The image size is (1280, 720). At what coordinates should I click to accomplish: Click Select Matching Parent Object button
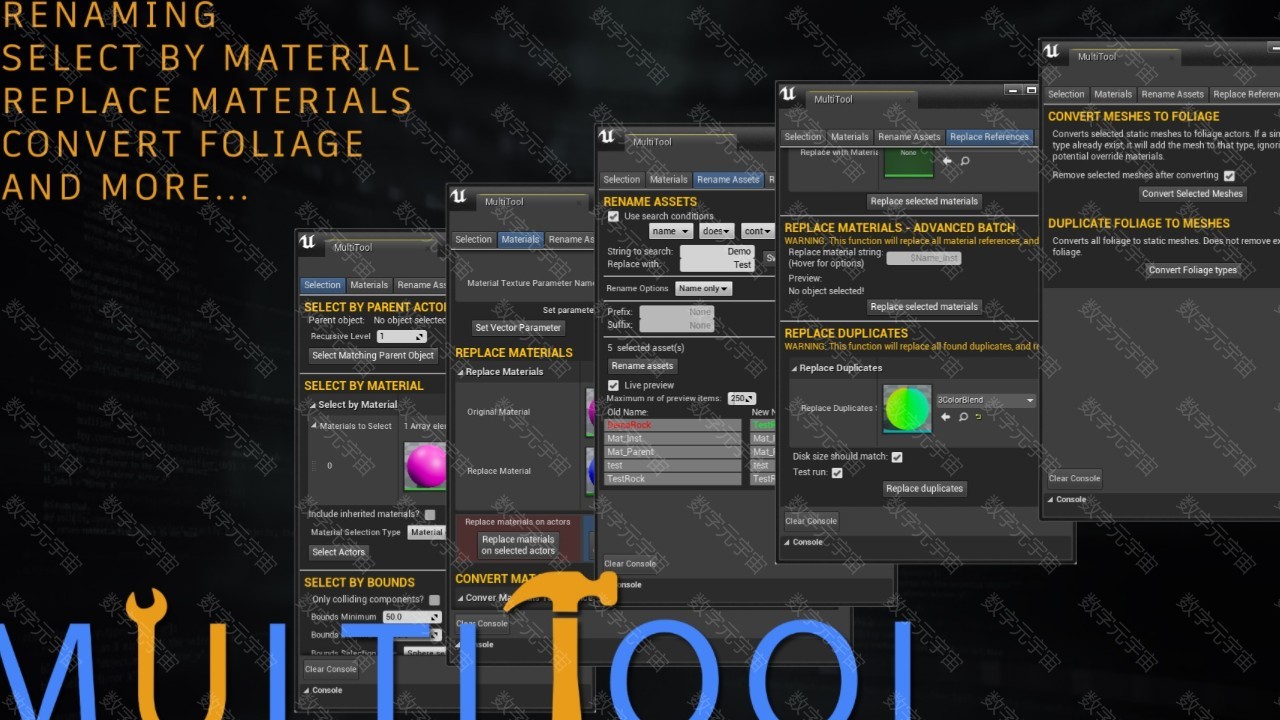pyautogui.click(x=373, y=355)
